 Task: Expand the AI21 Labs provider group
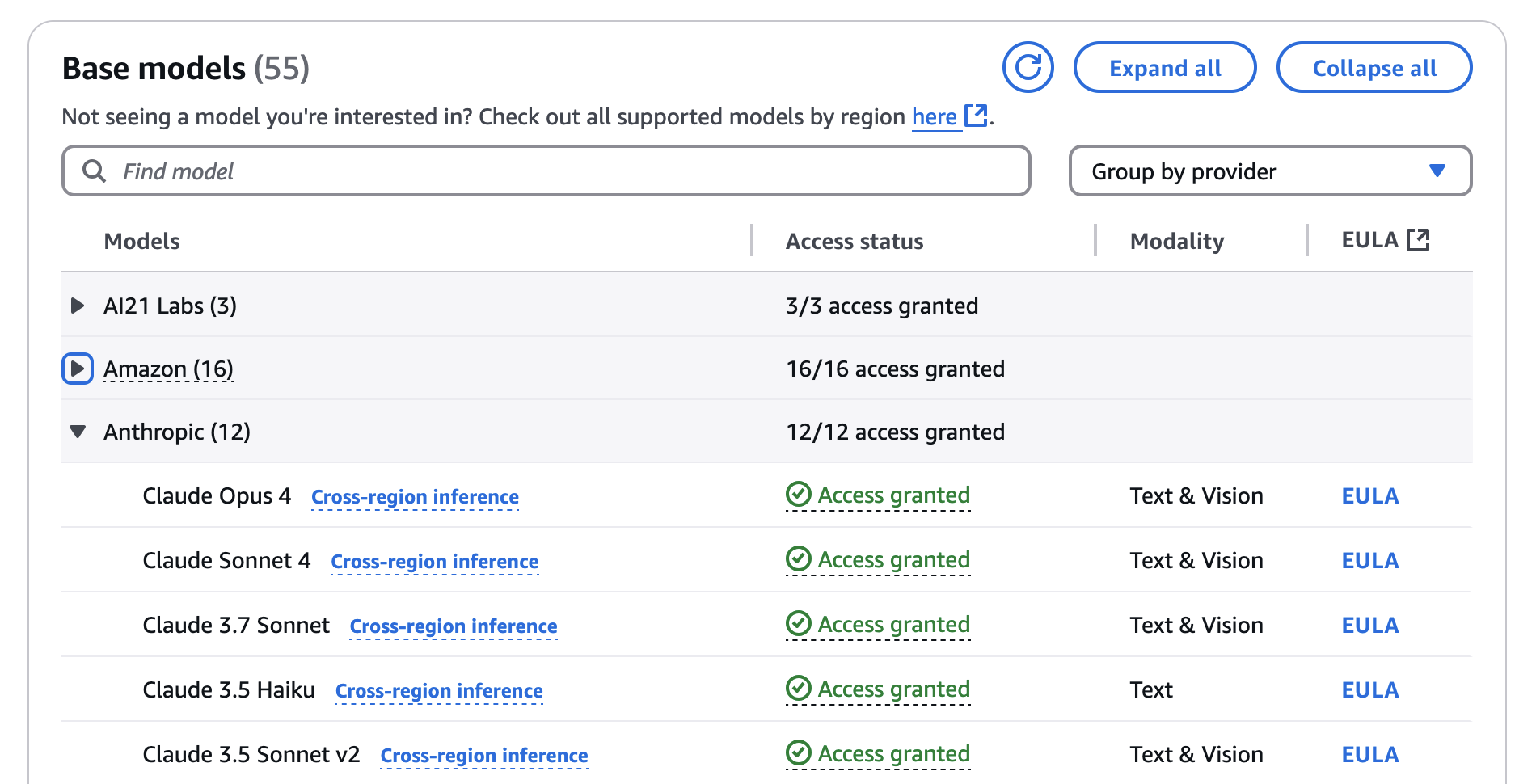pos(78,306)
